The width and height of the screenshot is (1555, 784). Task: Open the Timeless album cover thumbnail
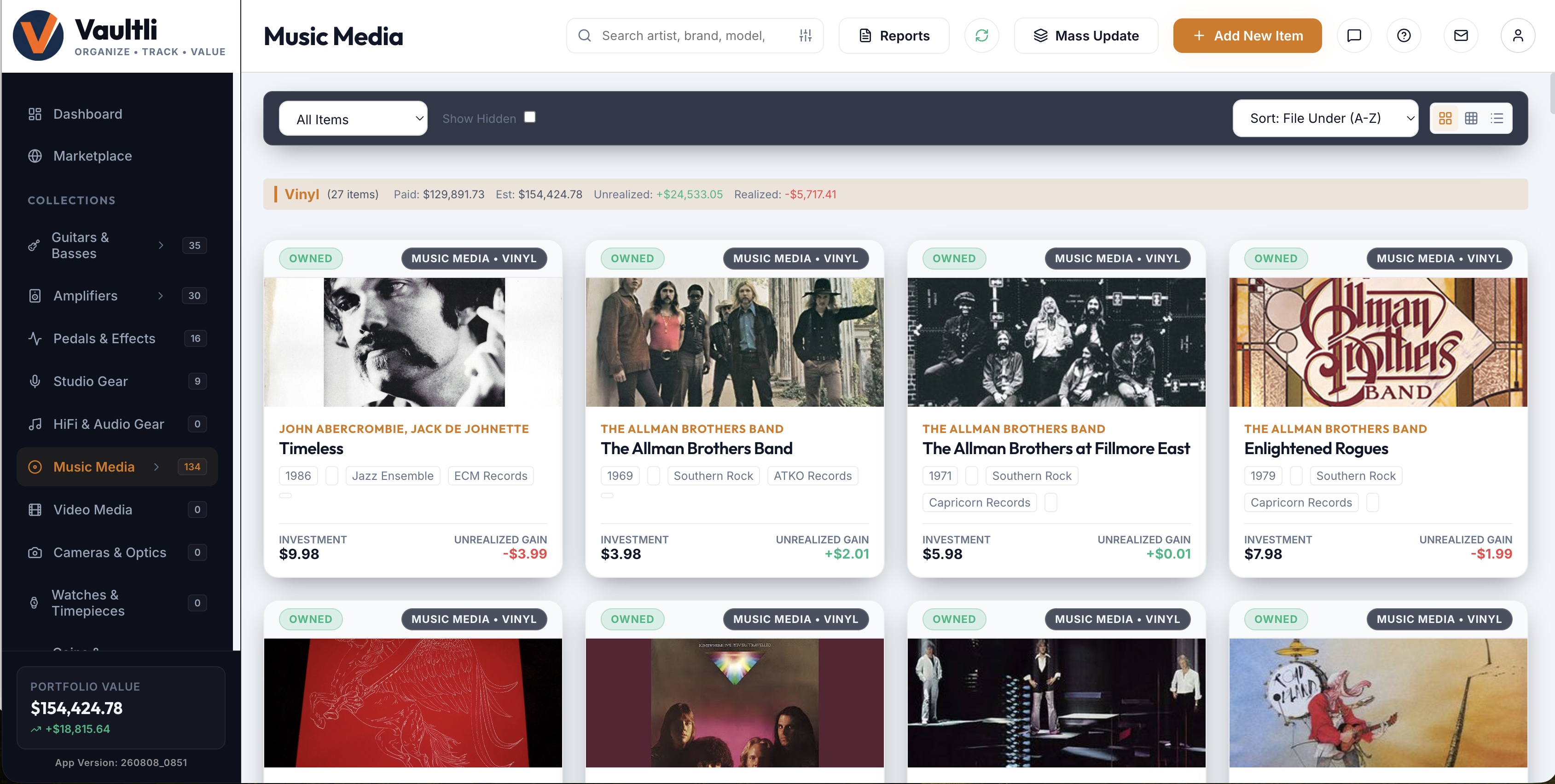[413, 342]
